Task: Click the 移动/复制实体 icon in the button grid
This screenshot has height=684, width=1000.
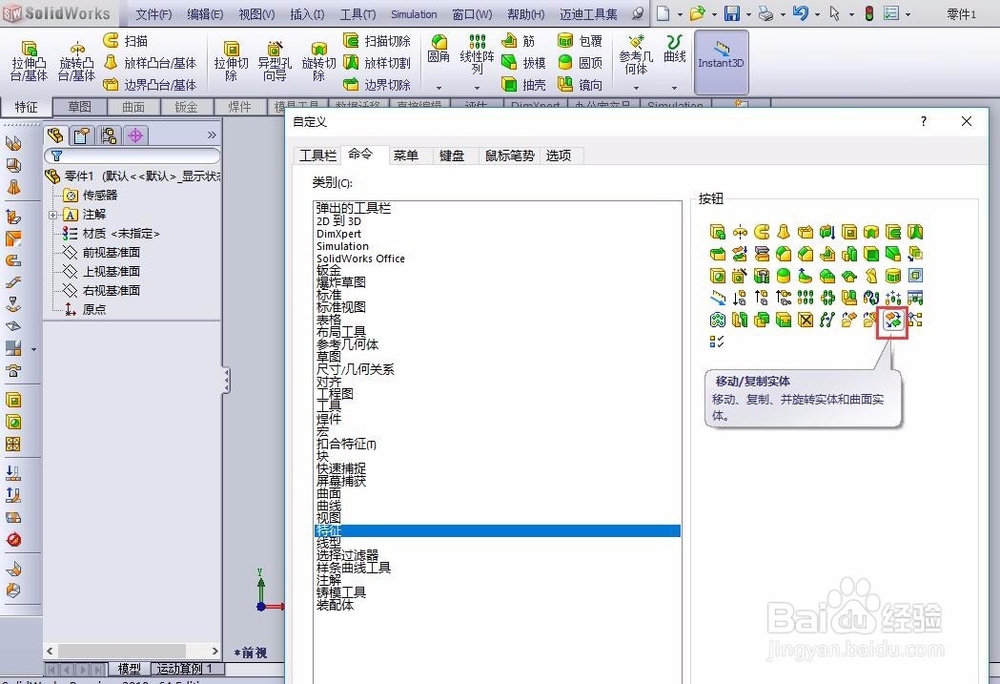Action: [892, 319]
